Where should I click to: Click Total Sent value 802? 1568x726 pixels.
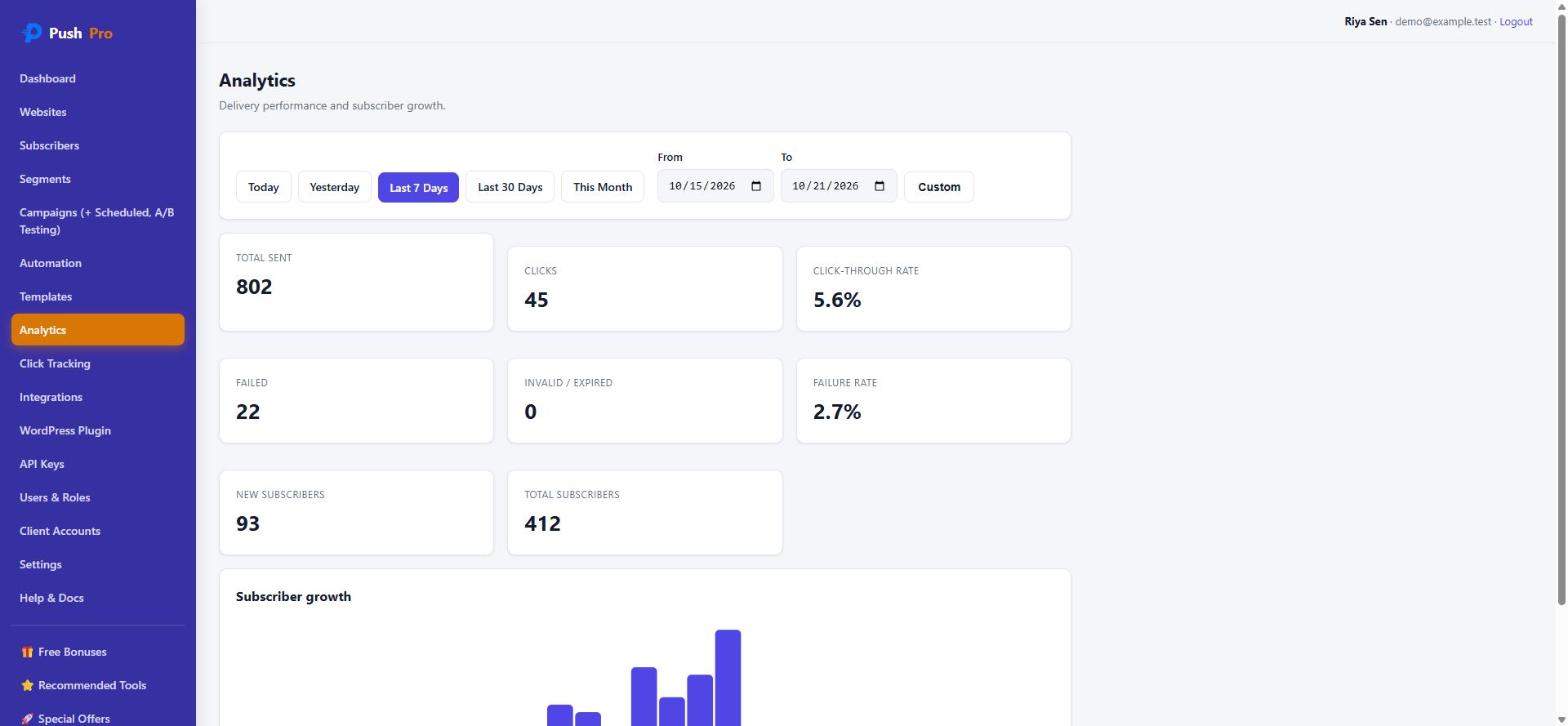coord(254,287)
